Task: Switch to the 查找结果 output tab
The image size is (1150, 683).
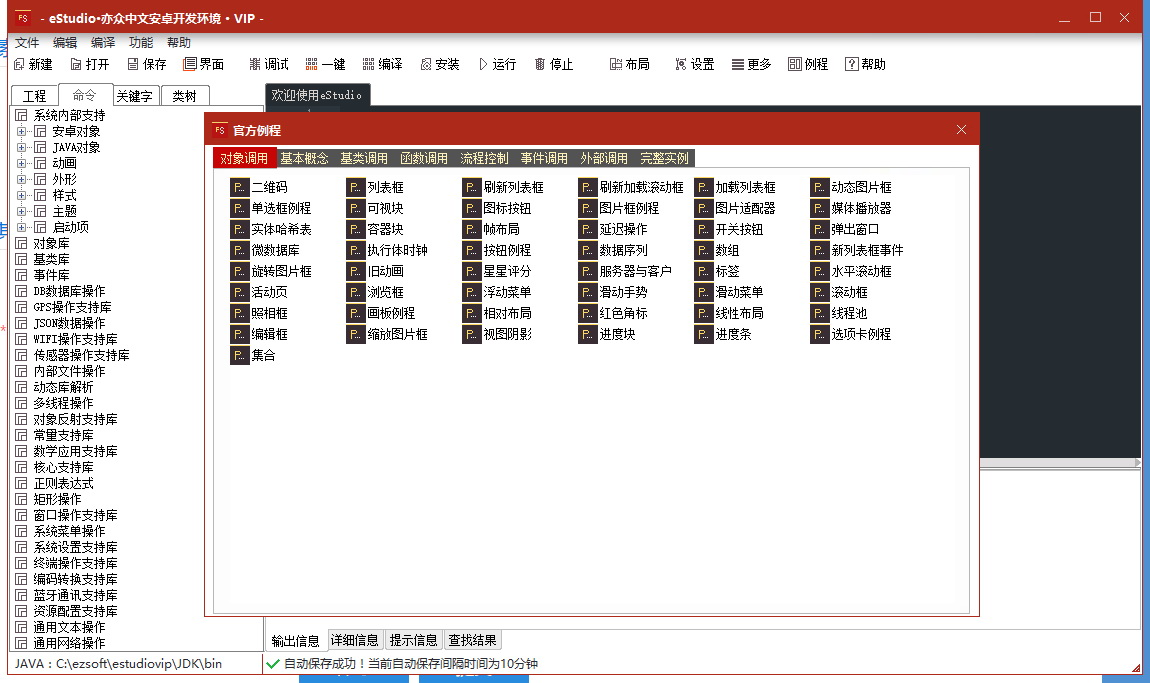Action: [x=473, y=640]
